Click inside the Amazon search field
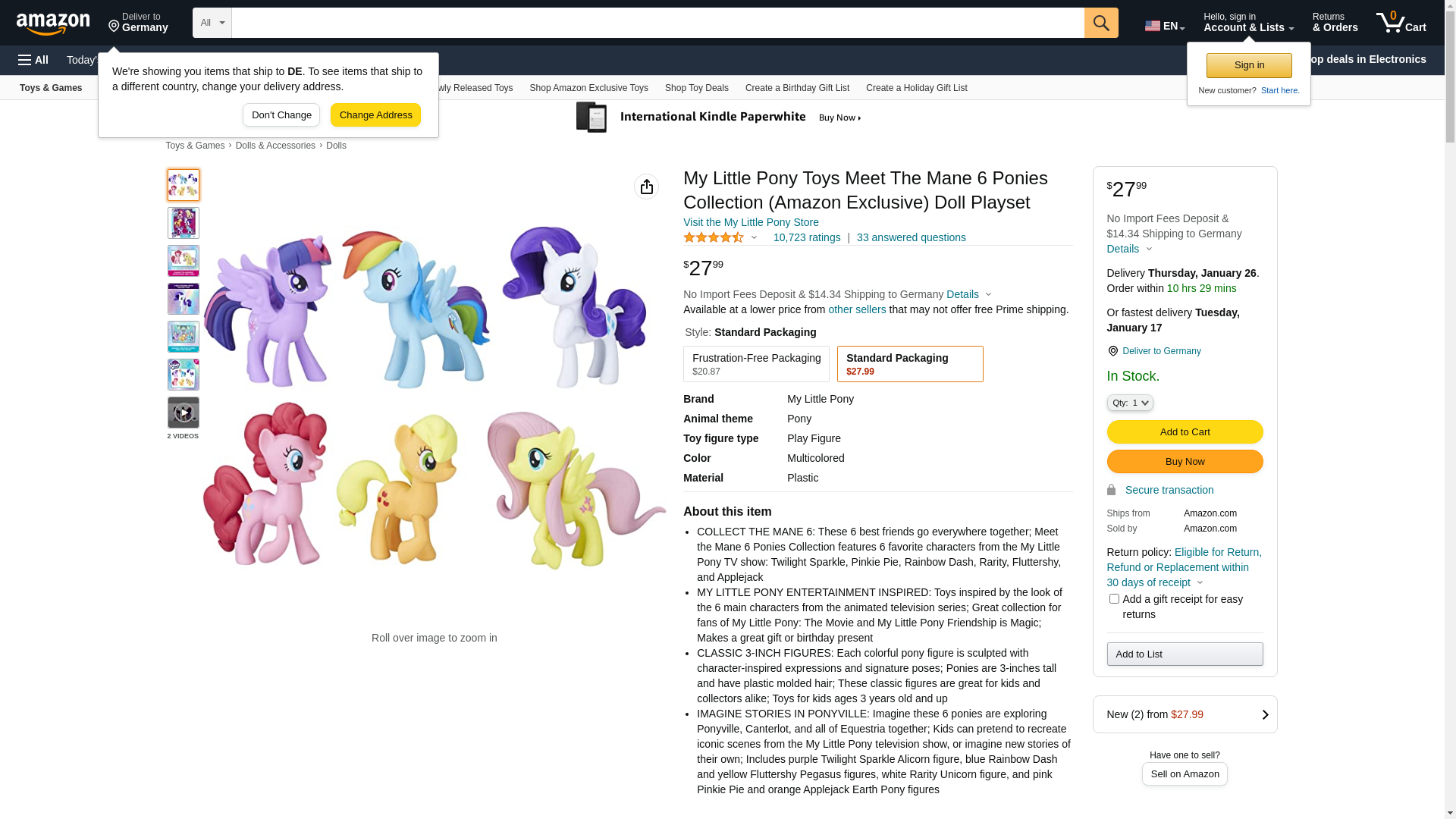The width and height of the screenshot is (1456, 819). tap(657, 23)
